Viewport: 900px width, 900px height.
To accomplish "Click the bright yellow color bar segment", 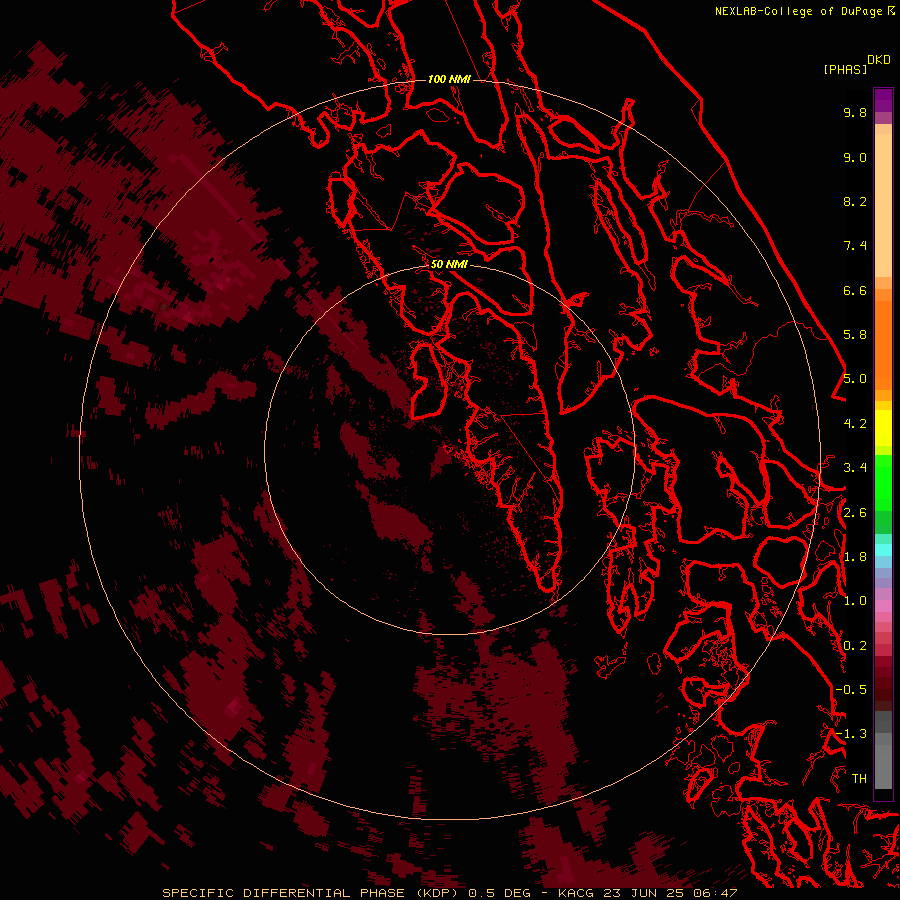I will 883,428.
